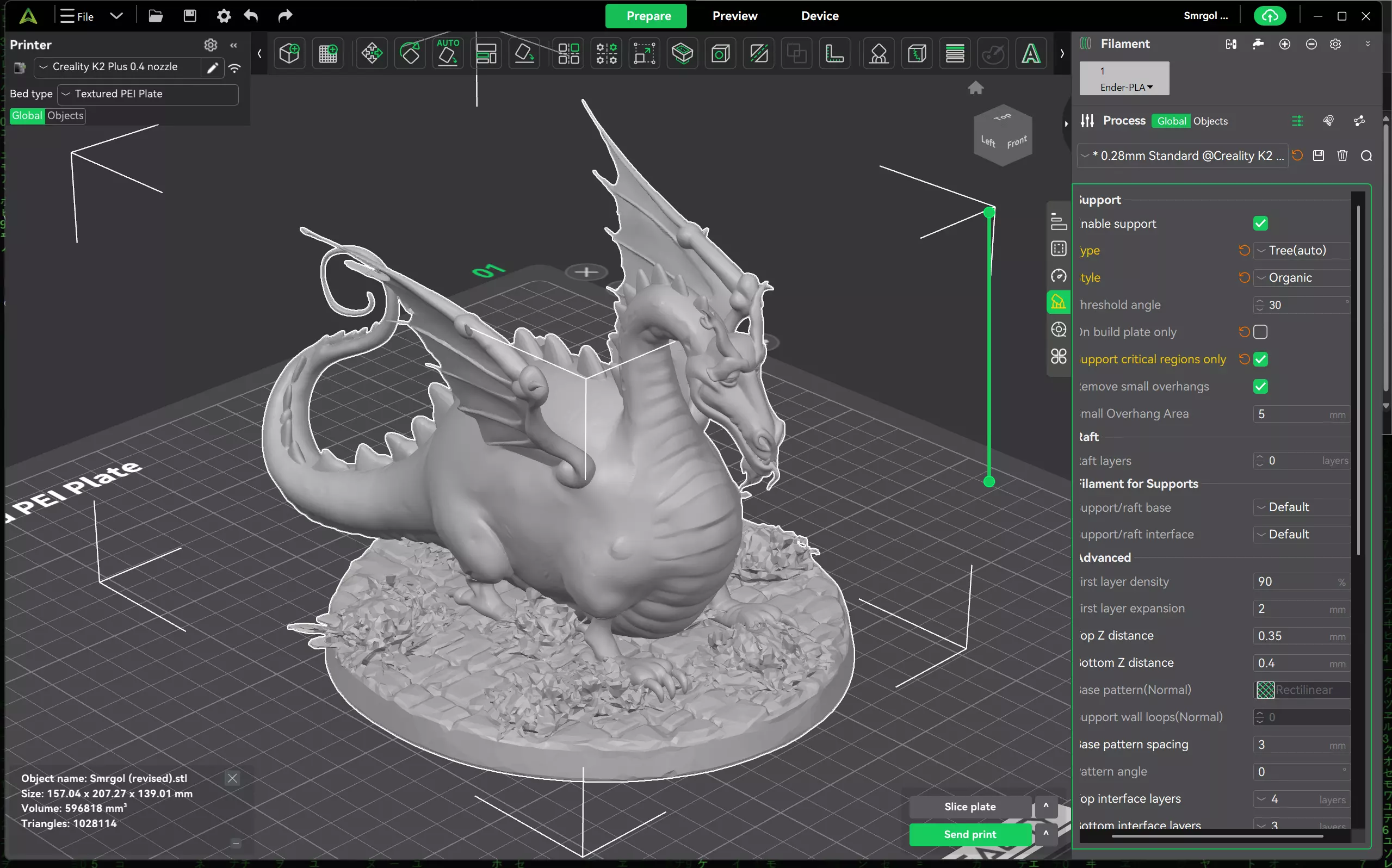
Task: Click the Variable layer height icon
Action: 955,54
